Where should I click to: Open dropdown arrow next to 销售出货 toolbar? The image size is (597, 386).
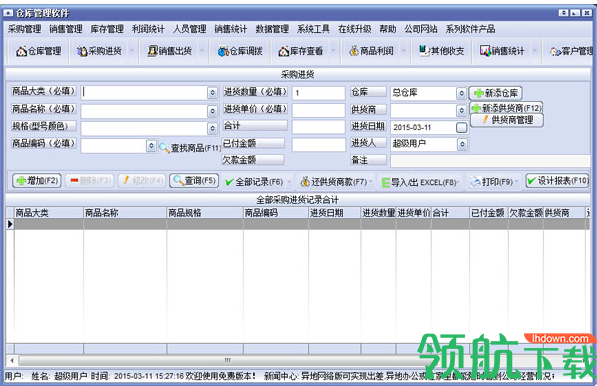(x=202, y=50)
